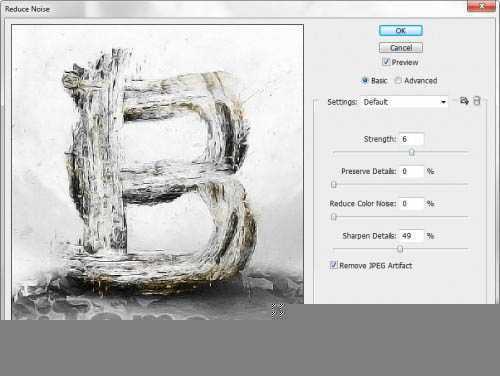The width and height of the screenshot is (500, 376).
Task: Open the Settings Default dropdown
Action: 404,102
